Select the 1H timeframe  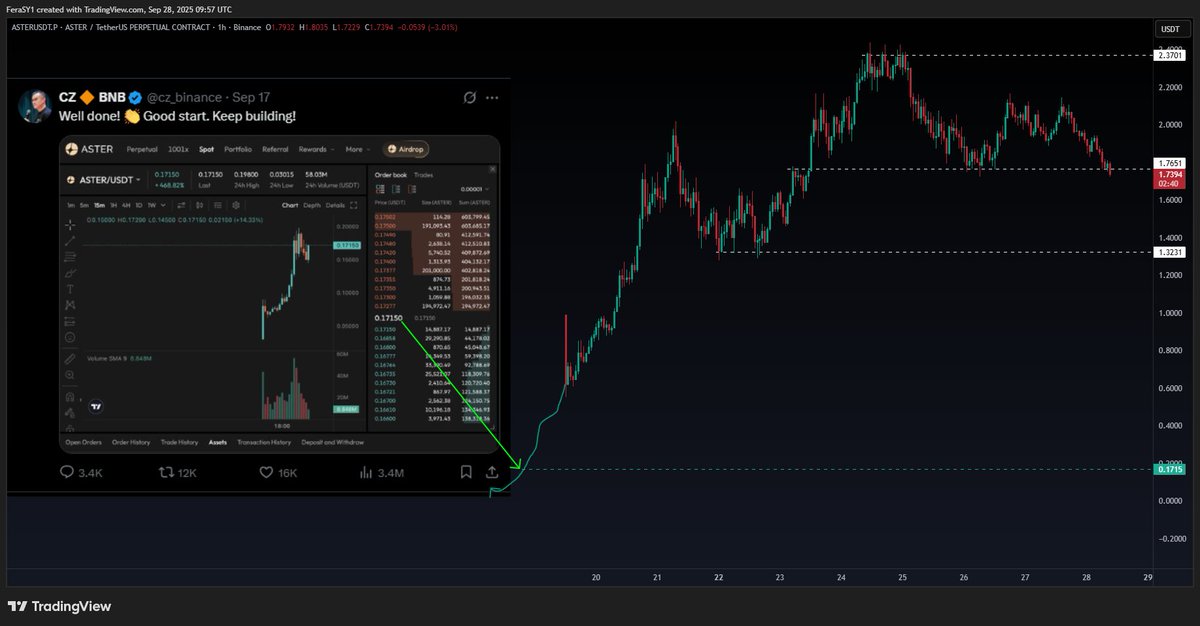(x=114, y=205)
